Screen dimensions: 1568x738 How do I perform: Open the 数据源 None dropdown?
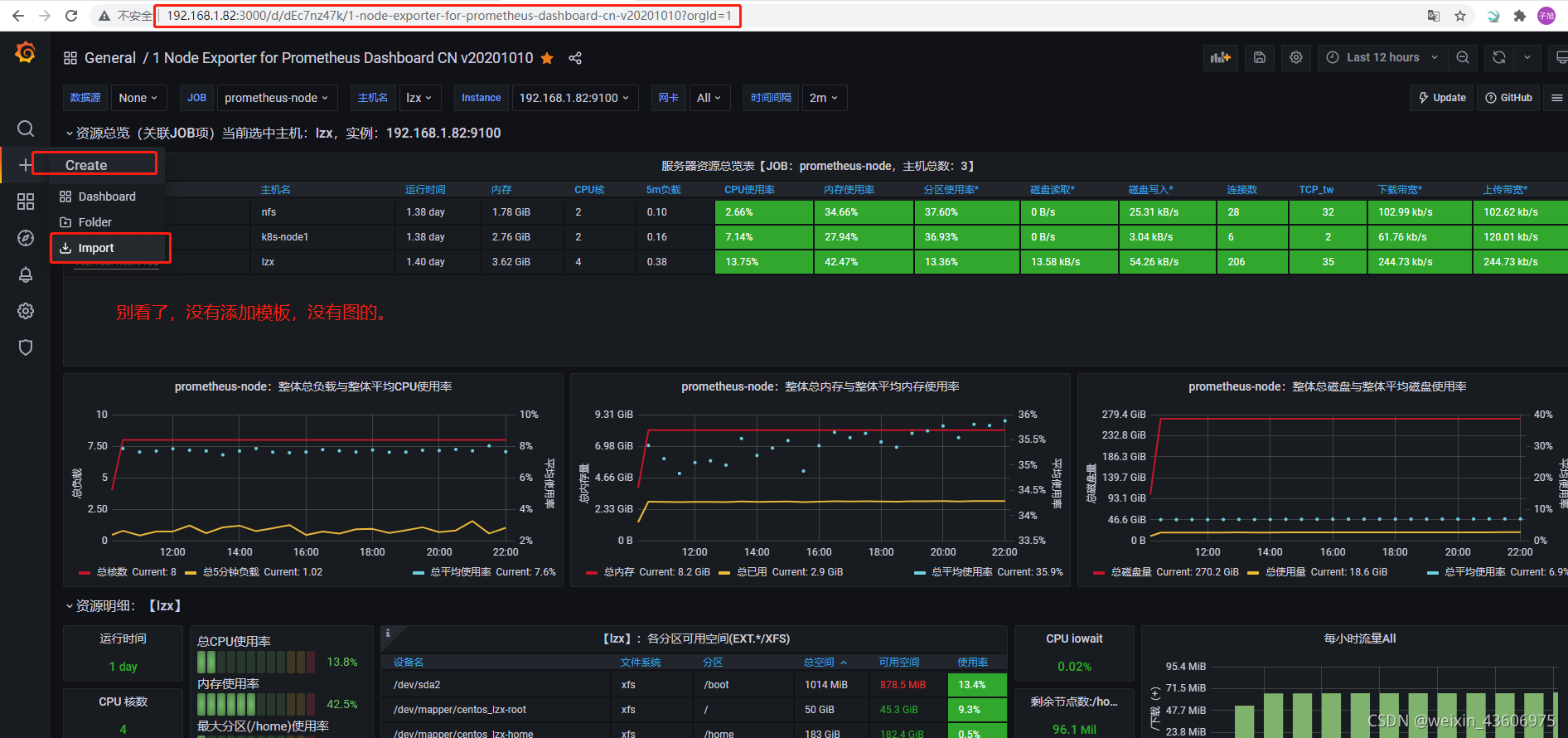coord(139,98)
